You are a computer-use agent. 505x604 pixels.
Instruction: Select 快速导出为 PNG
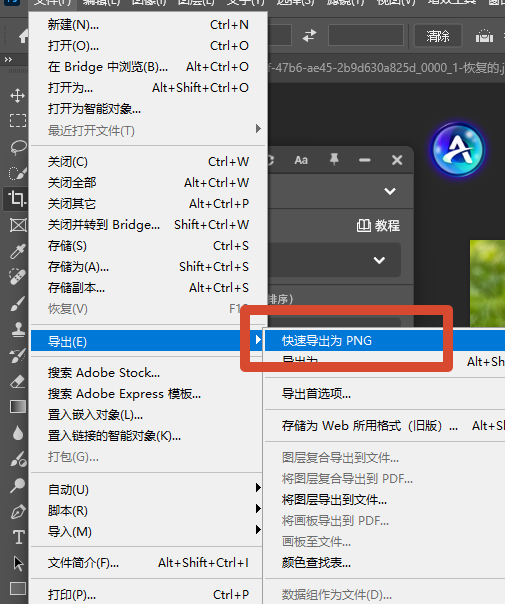click(x=384, y=341)
